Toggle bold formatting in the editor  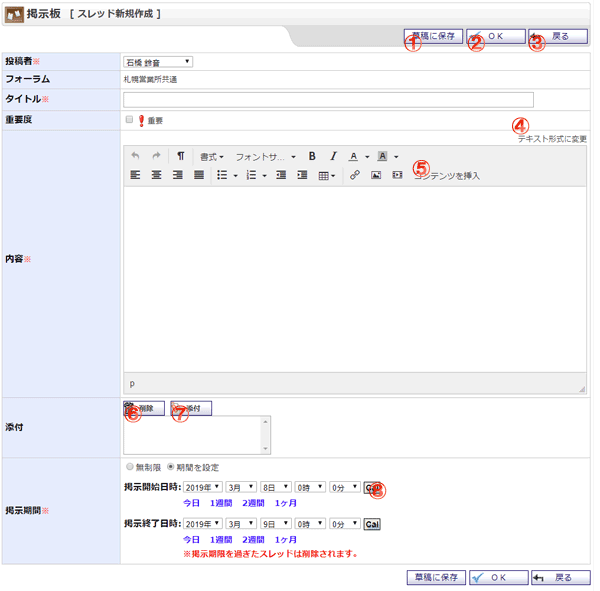[x=312, y=157]
